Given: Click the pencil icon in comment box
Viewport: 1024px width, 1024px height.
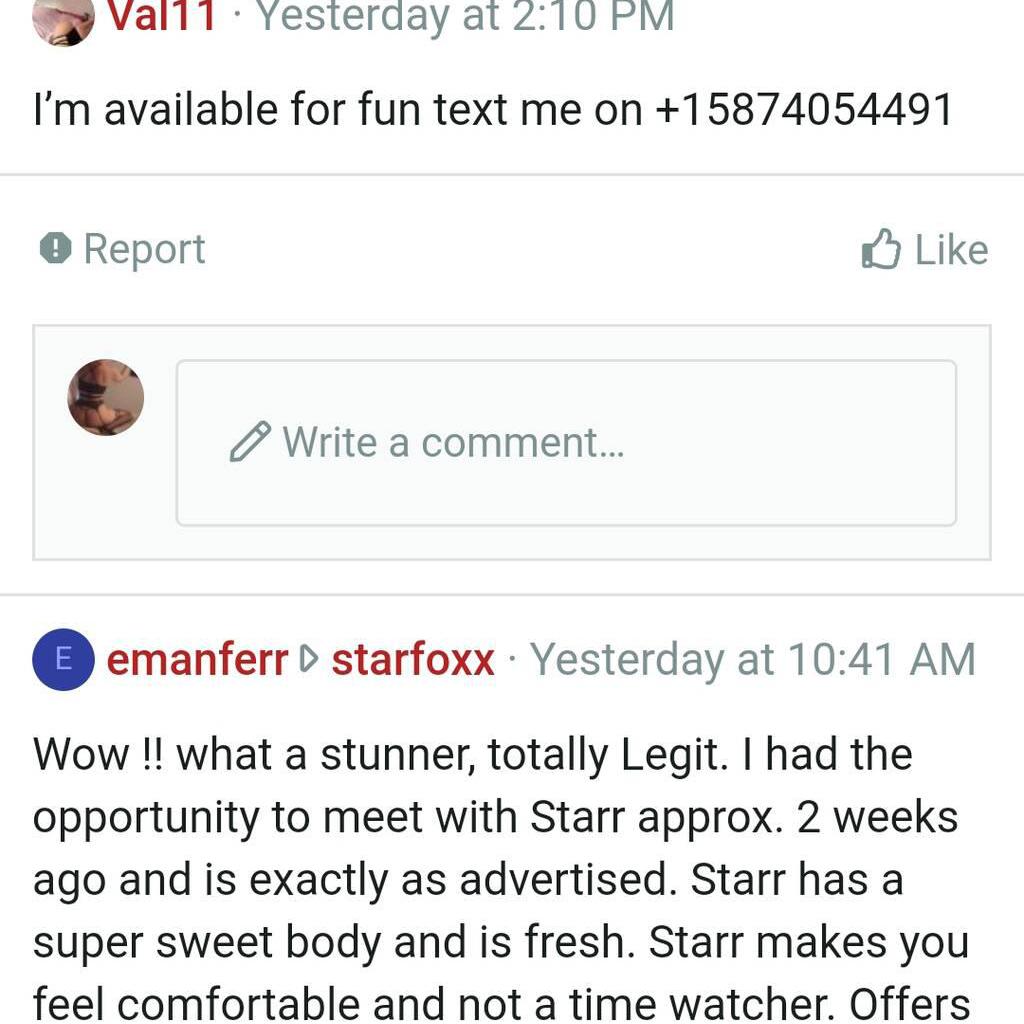Looking at the screenshot, I should (x=251, y=440).
